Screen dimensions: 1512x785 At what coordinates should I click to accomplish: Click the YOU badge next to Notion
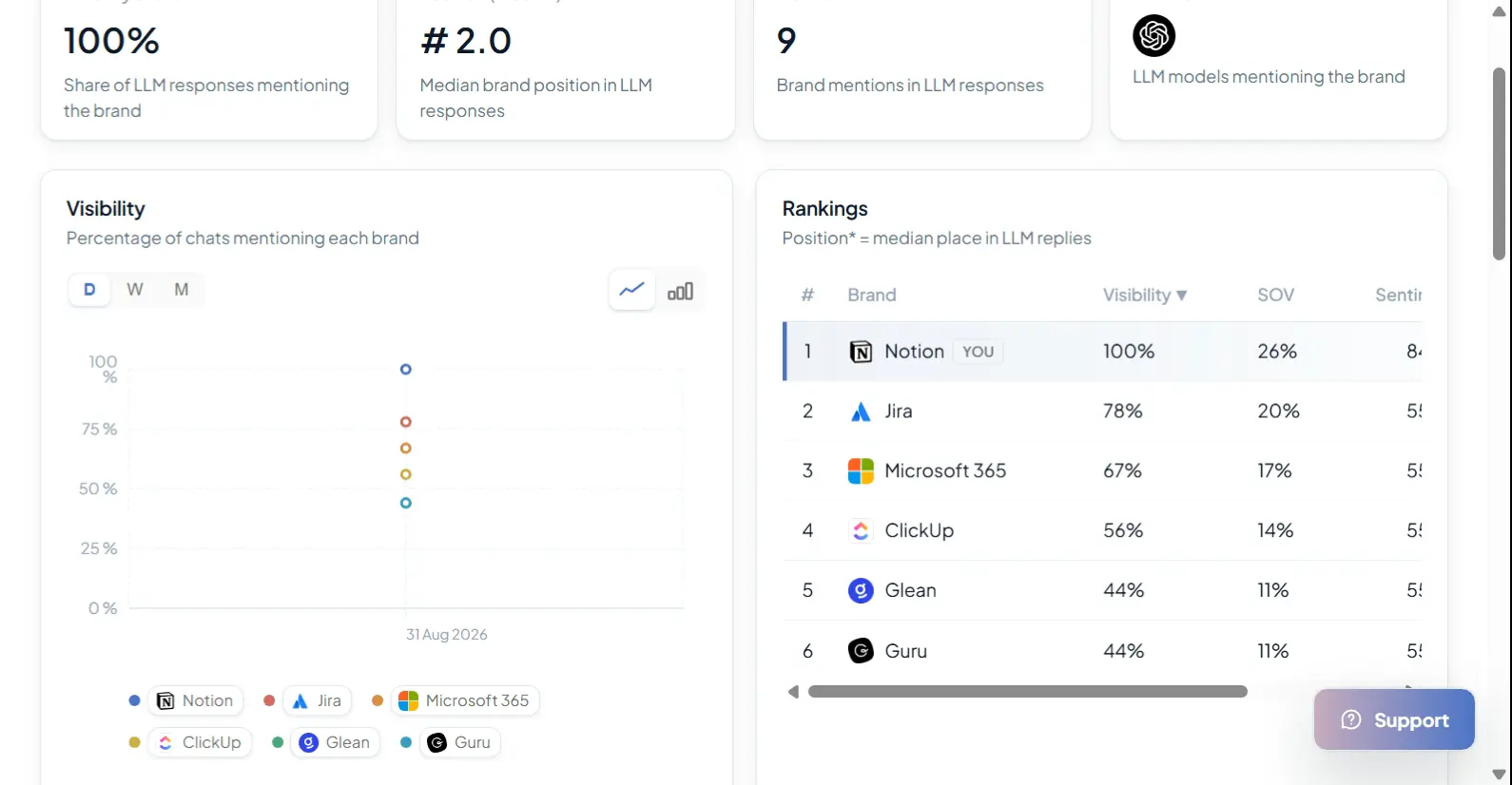coord(978,352)
